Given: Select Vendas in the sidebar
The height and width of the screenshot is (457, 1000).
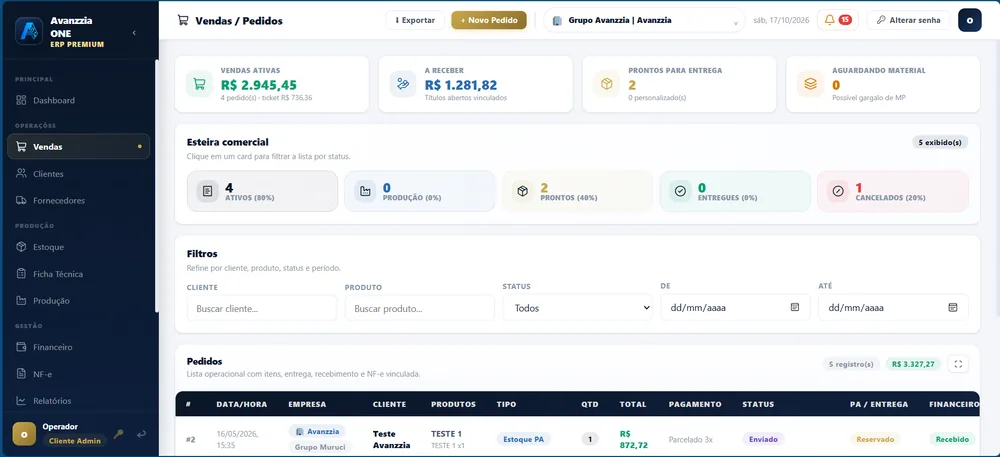Looking at the screenshot, I should coord(78,147).
